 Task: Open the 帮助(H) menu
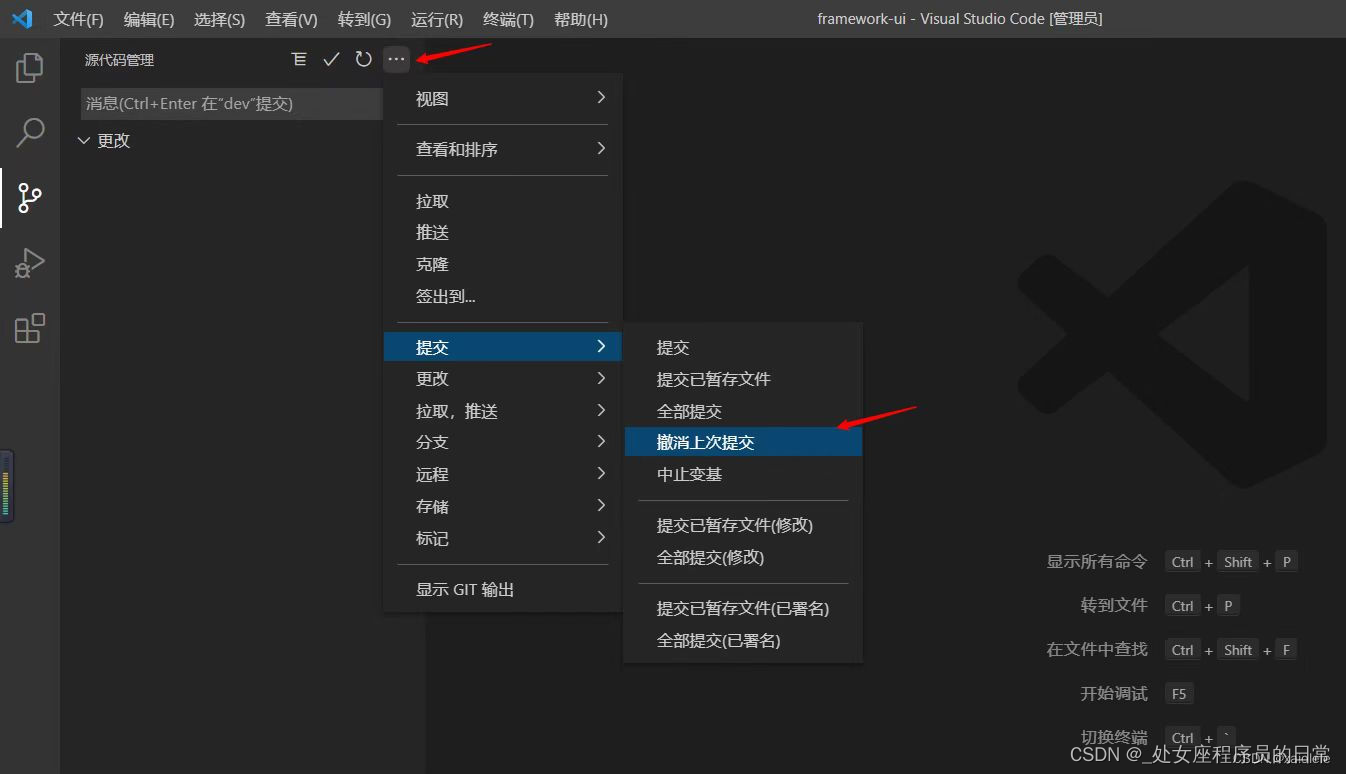pyautogui.click(x=580, y=19)
